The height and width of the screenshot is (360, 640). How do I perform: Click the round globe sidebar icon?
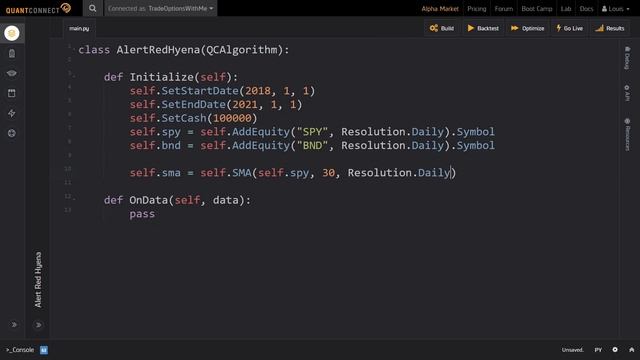click(12, 133)
